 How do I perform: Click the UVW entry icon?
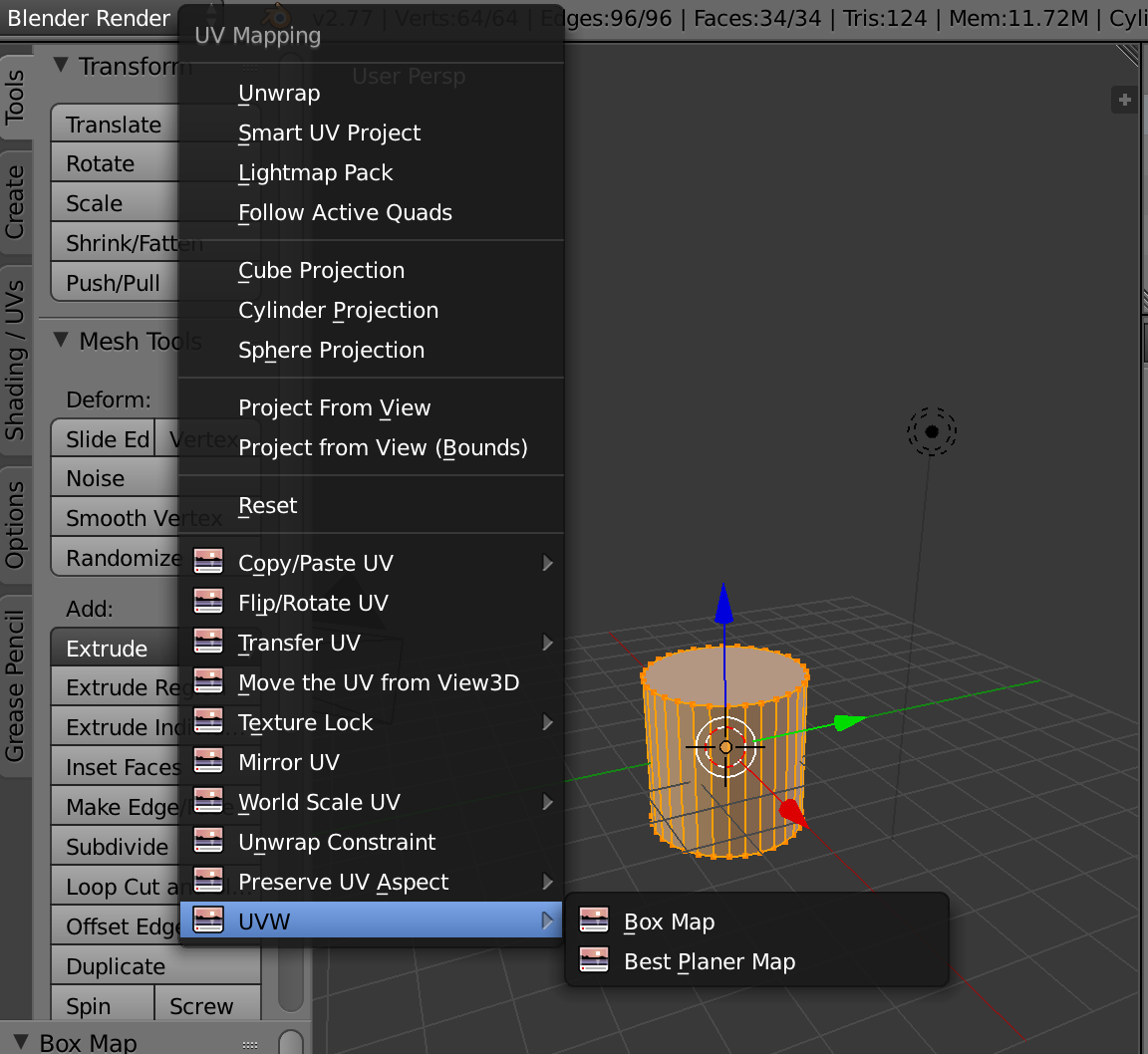[x=208, y=921]
